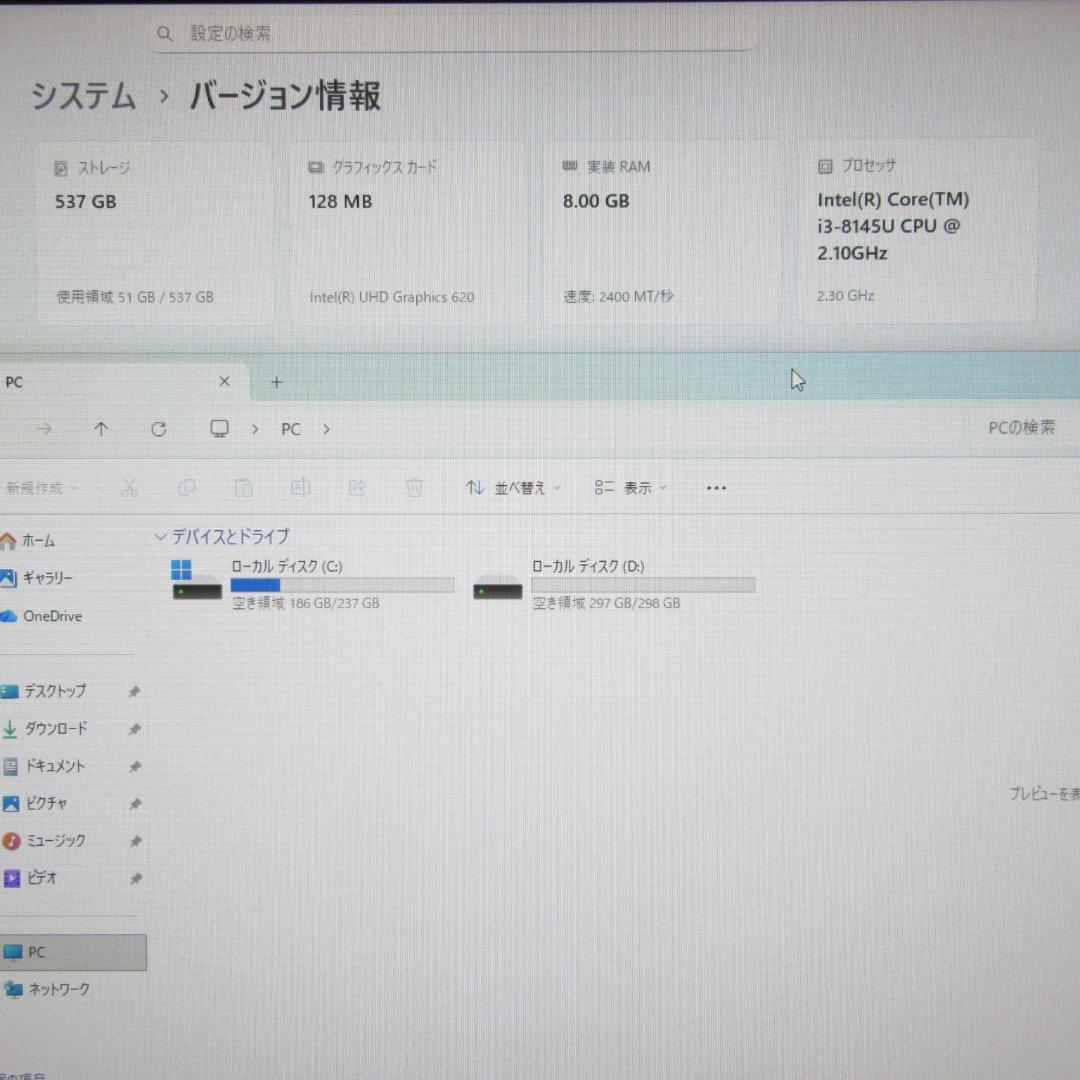Click the Refresh icon in the navigation bar
The height and width of the screenshot is (1080, 1080).
coord(159,428)
